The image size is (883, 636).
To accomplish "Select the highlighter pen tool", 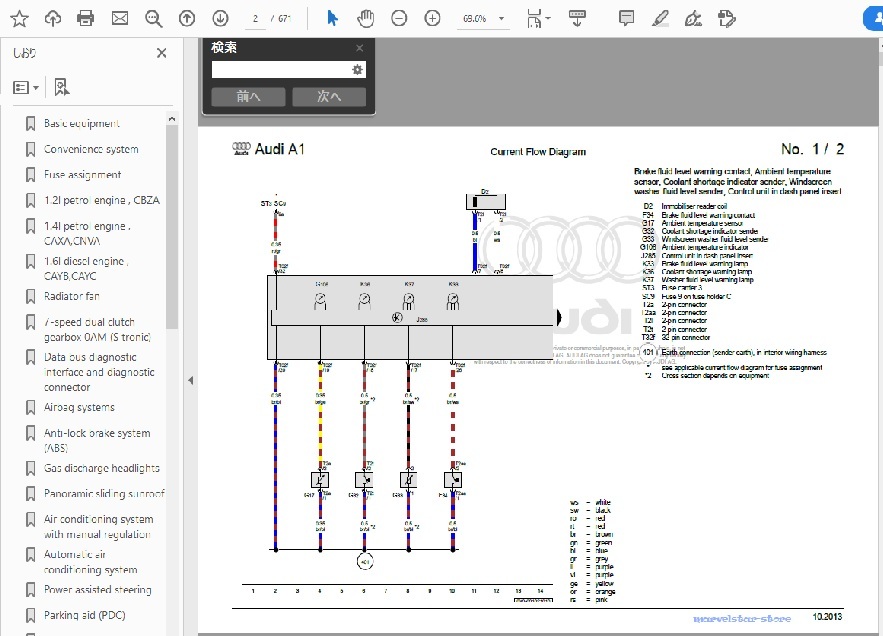I will coord(660,19).
